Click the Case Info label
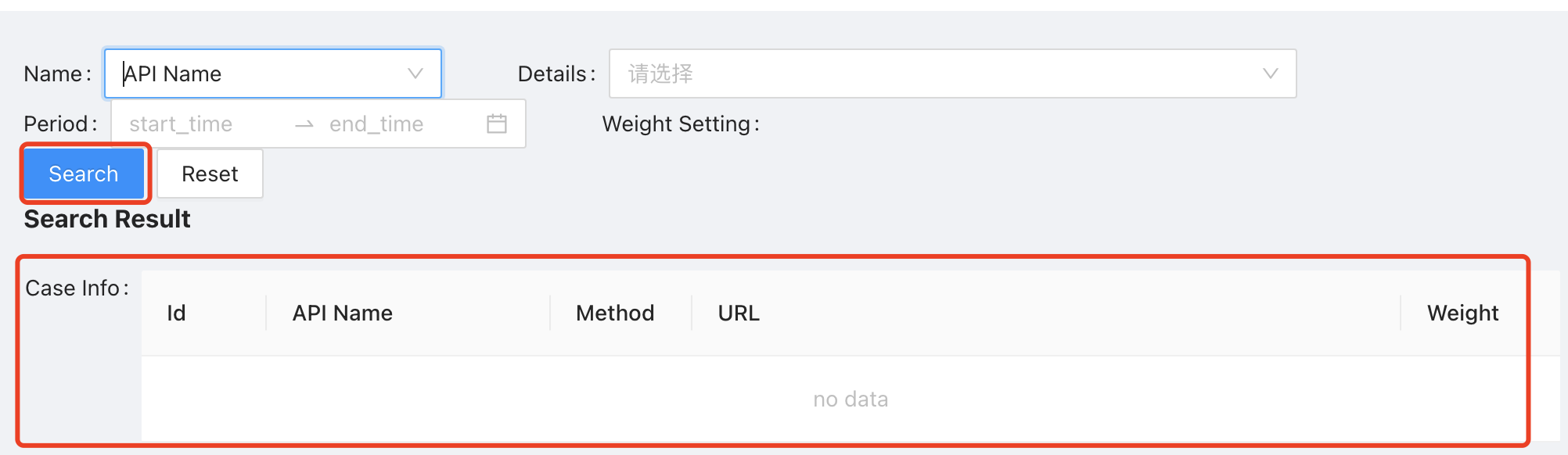1568x455 pixels. [77, 288]
